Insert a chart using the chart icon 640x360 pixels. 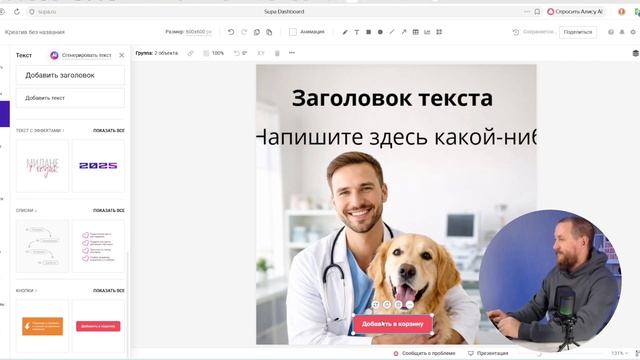[x=427, y=32]
